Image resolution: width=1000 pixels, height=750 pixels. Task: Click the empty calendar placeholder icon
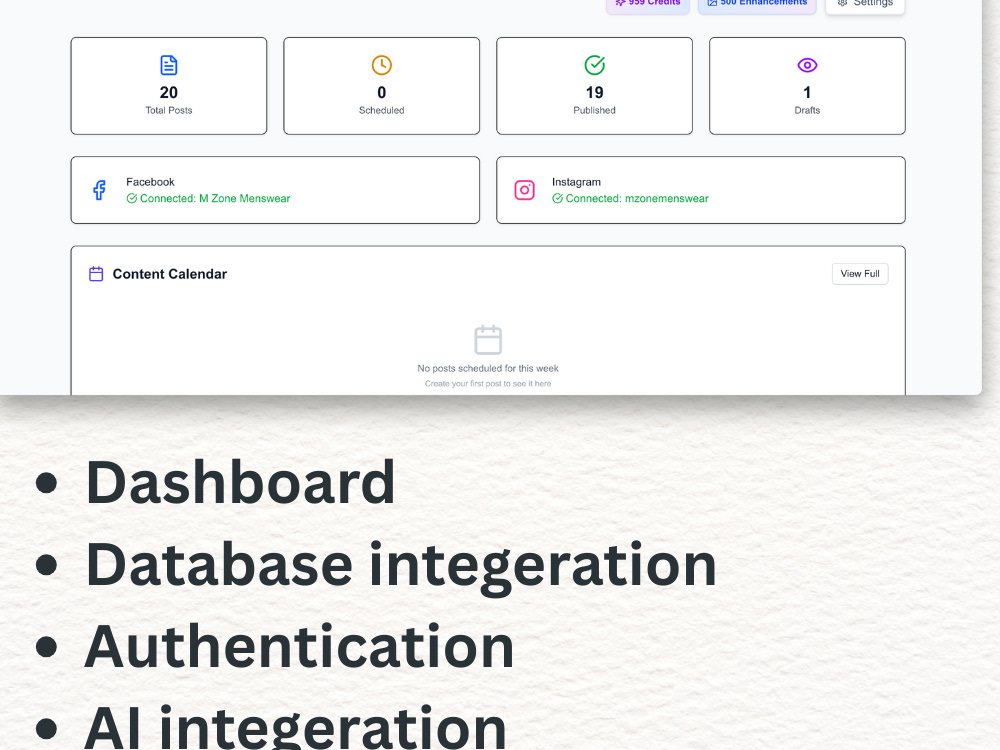point(488,339)
